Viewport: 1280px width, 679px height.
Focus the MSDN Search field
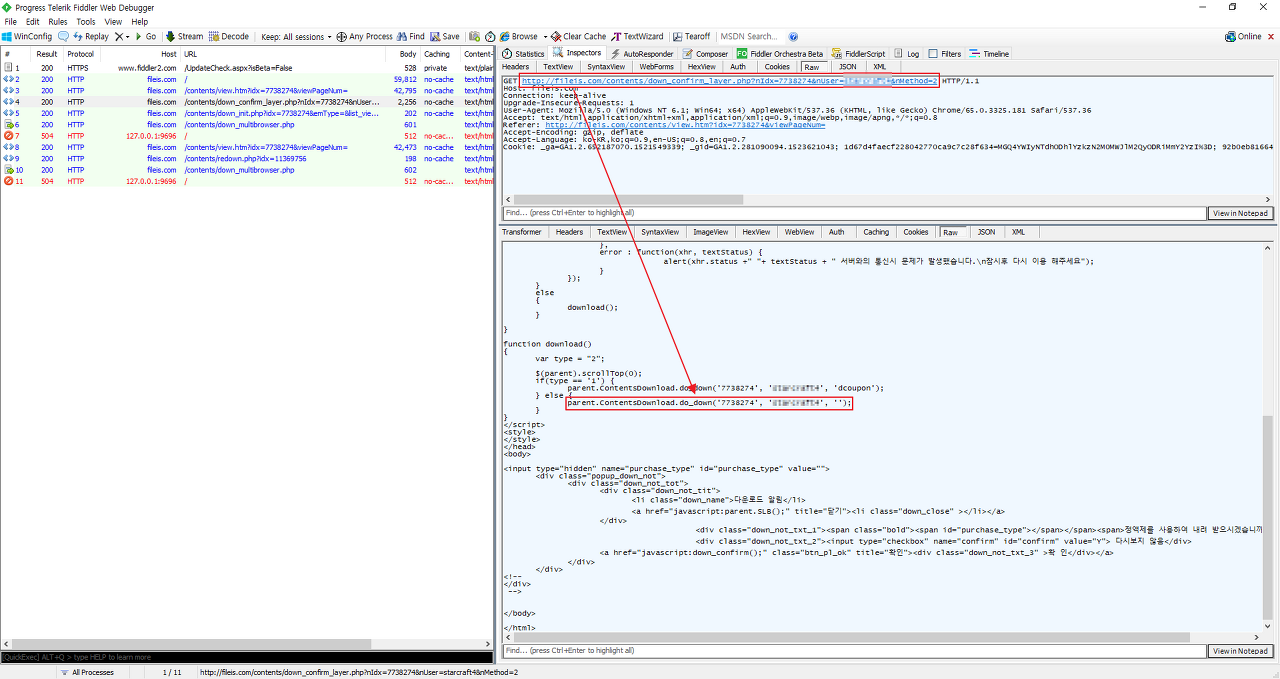pyautogui.click(x=749, y=36)
